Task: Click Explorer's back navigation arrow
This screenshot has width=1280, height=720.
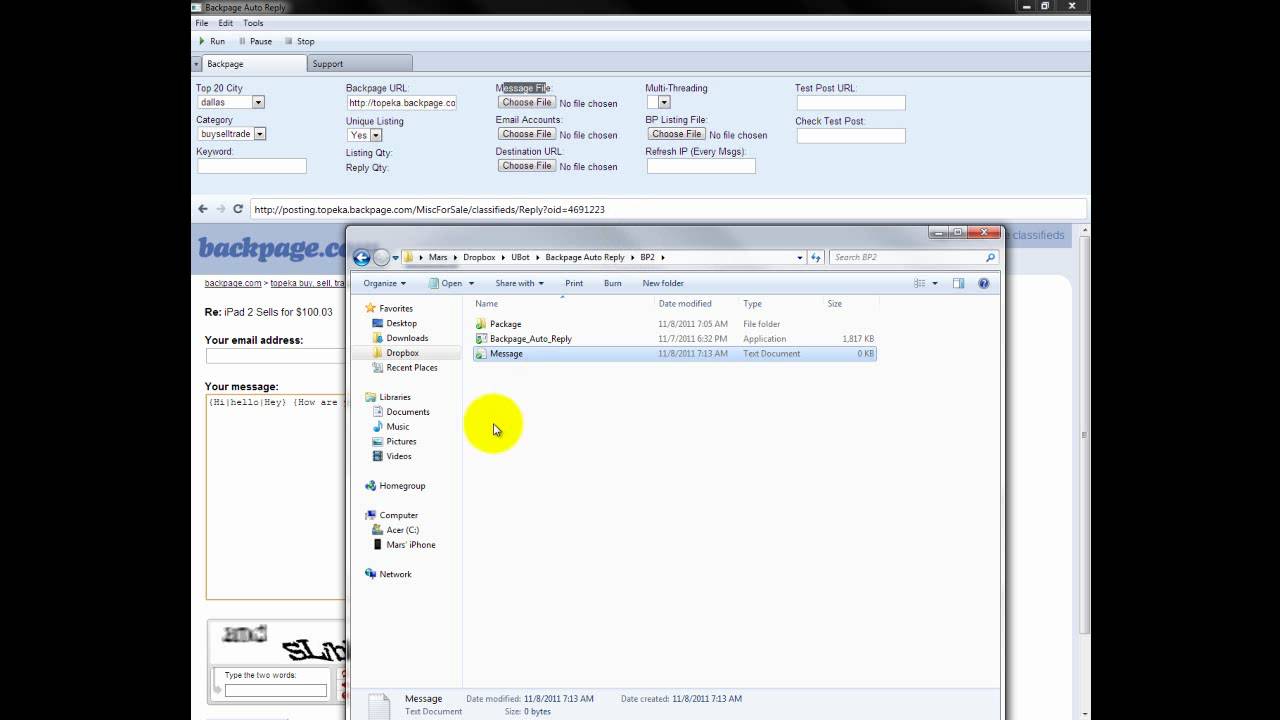Action: (x=362, y=257)
